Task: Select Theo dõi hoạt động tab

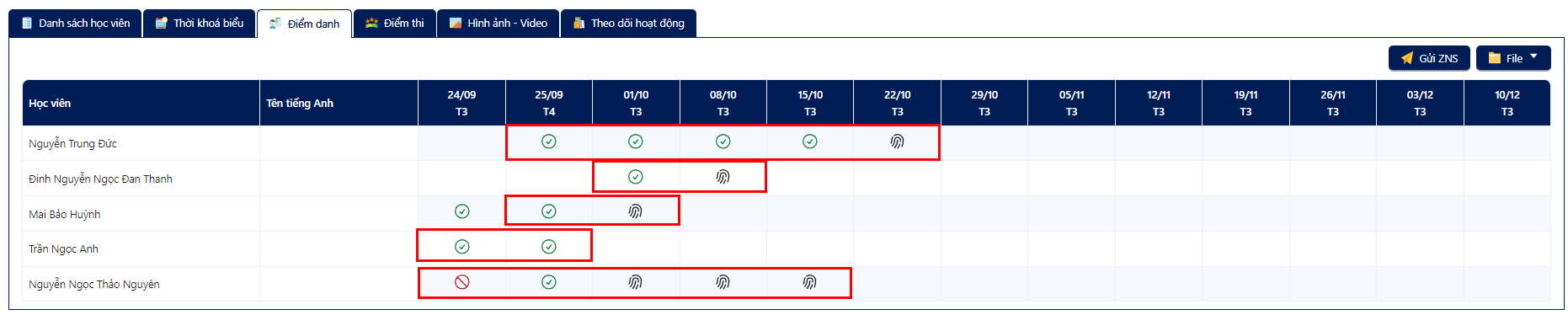Action: (x=629, y=24)
